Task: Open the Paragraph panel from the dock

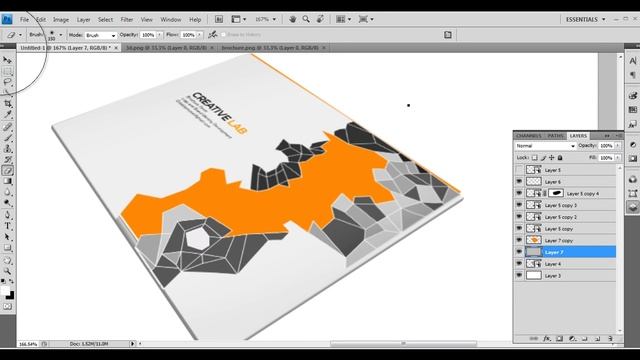Action: click(x=633, y=75)
